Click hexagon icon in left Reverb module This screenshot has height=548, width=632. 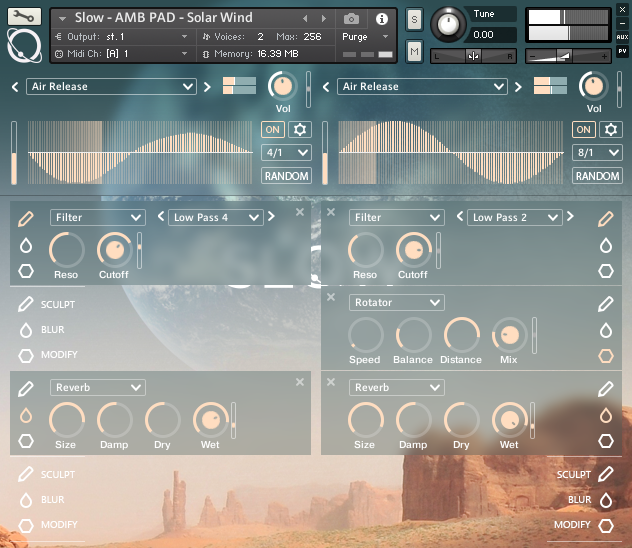coord(26,441)
